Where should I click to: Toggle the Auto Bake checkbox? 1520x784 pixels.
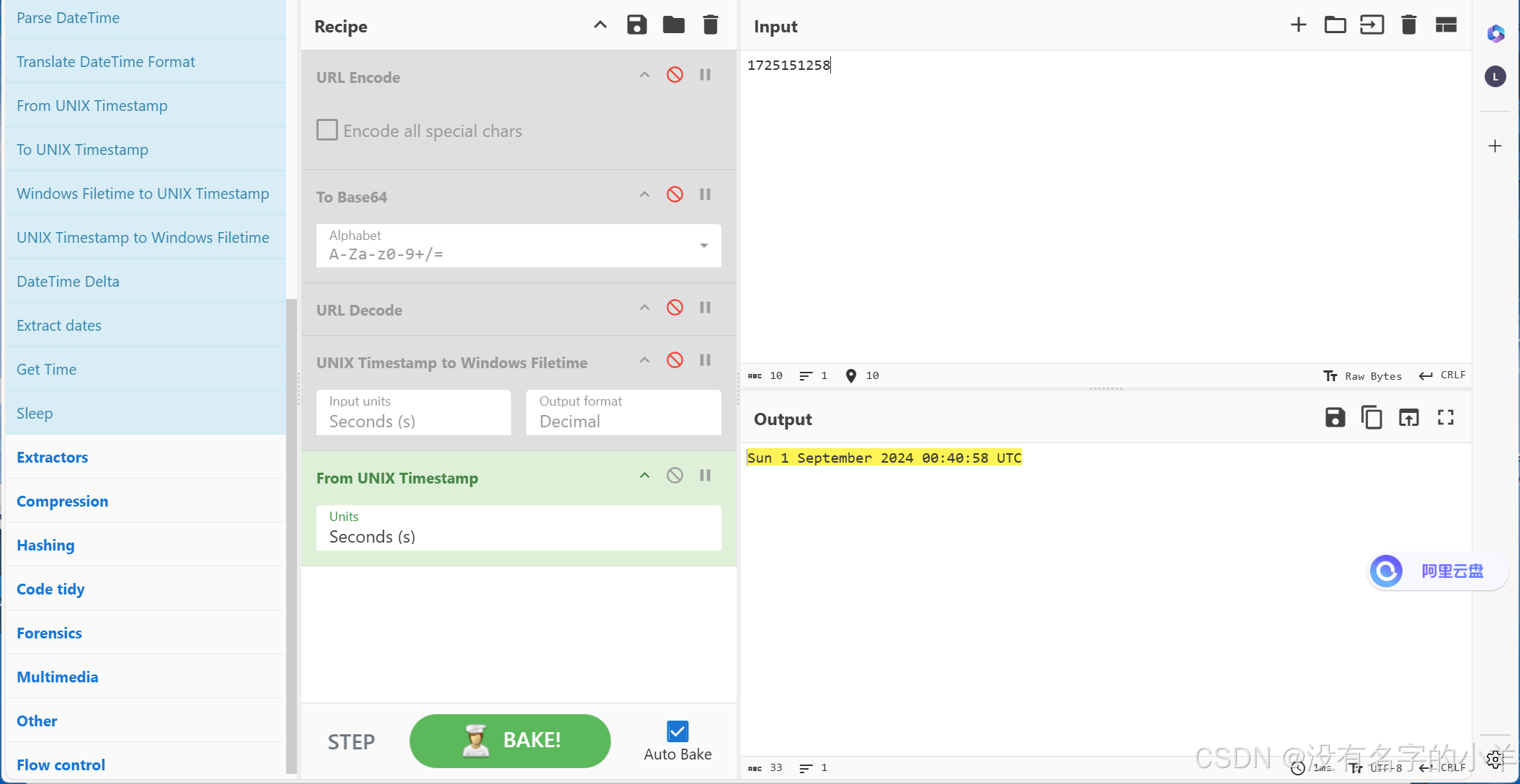point(677,731)
